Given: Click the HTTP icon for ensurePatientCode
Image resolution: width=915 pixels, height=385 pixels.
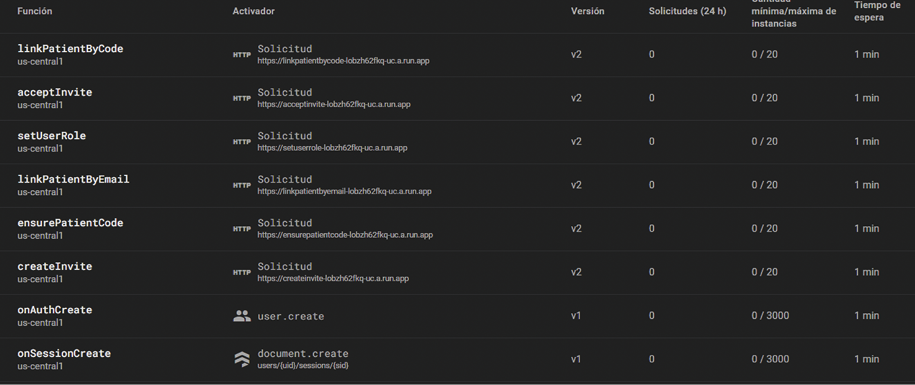Looking at the screenshot, I should point(242,229).
